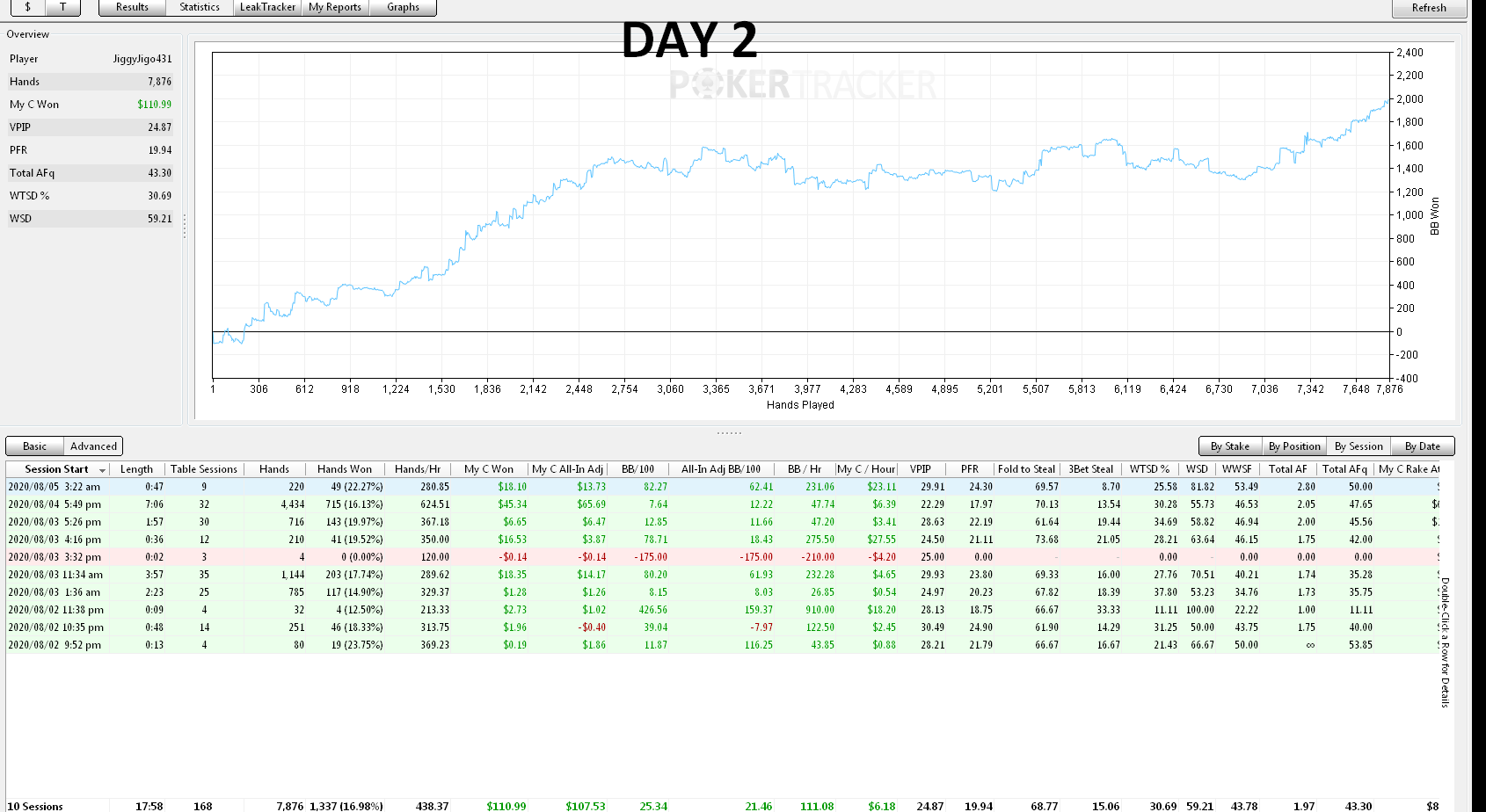Select session 2020/08/03 5:26 pm row

click(723, 521)
